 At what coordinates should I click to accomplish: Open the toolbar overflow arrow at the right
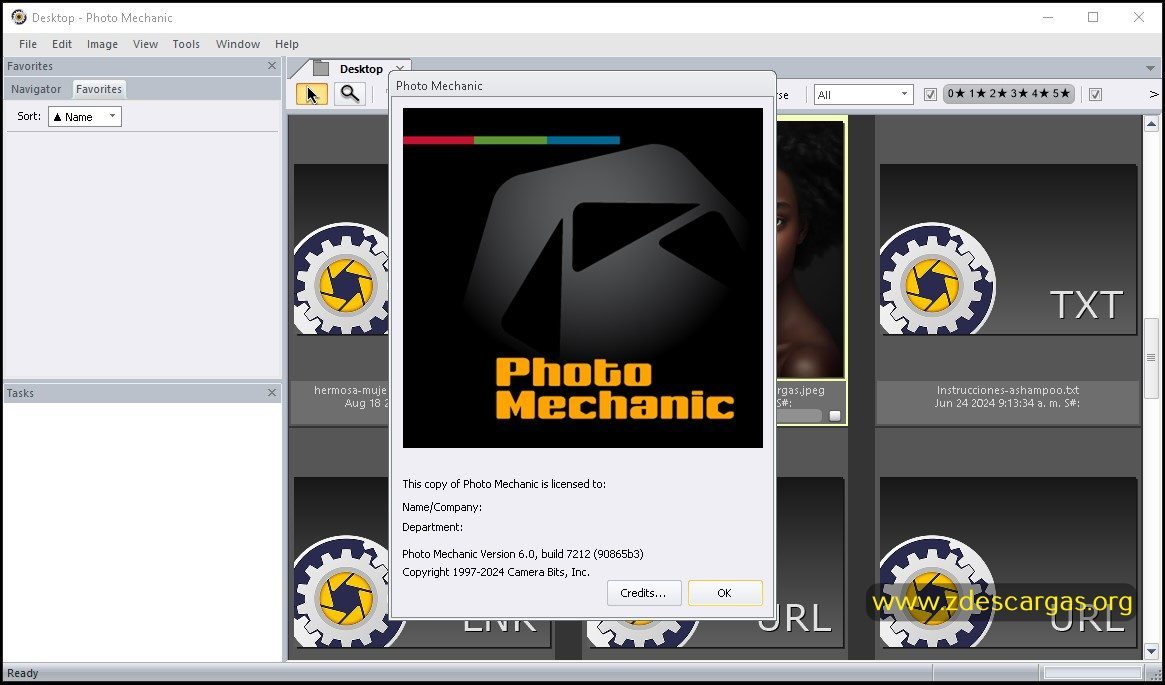tap(1154, 94)
